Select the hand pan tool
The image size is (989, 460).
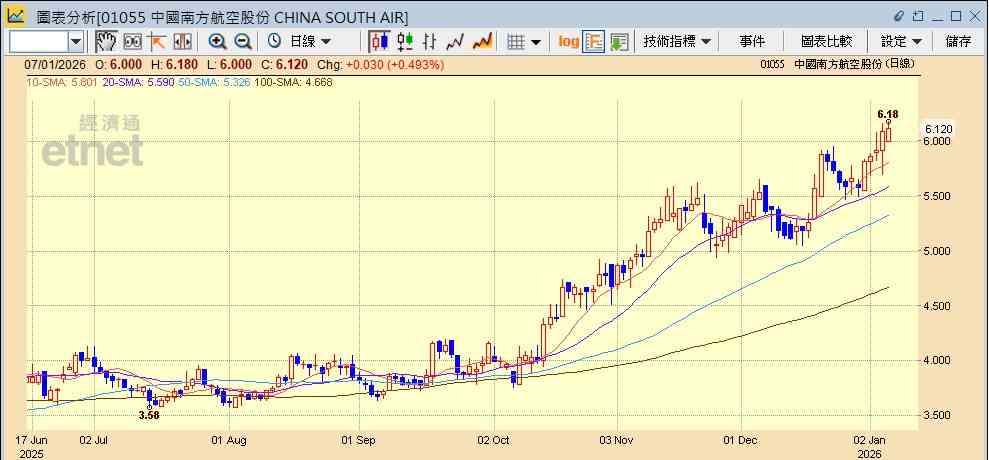(x=106, y=42)
